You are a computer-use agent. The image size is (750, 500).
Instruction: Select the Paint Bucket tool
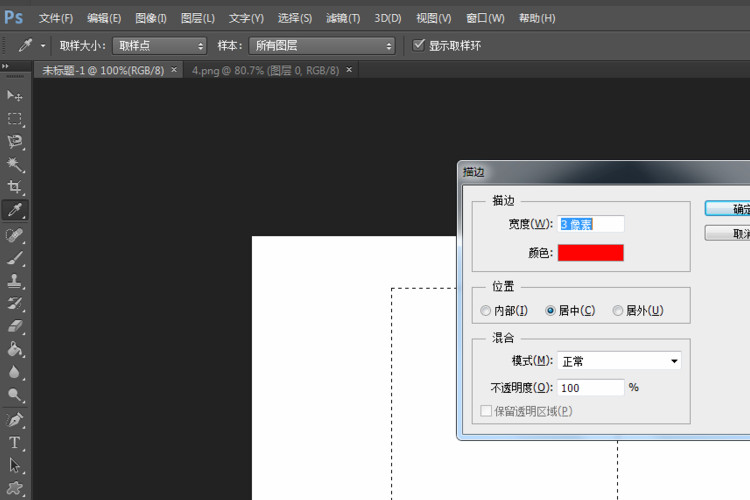pos(15,349)
